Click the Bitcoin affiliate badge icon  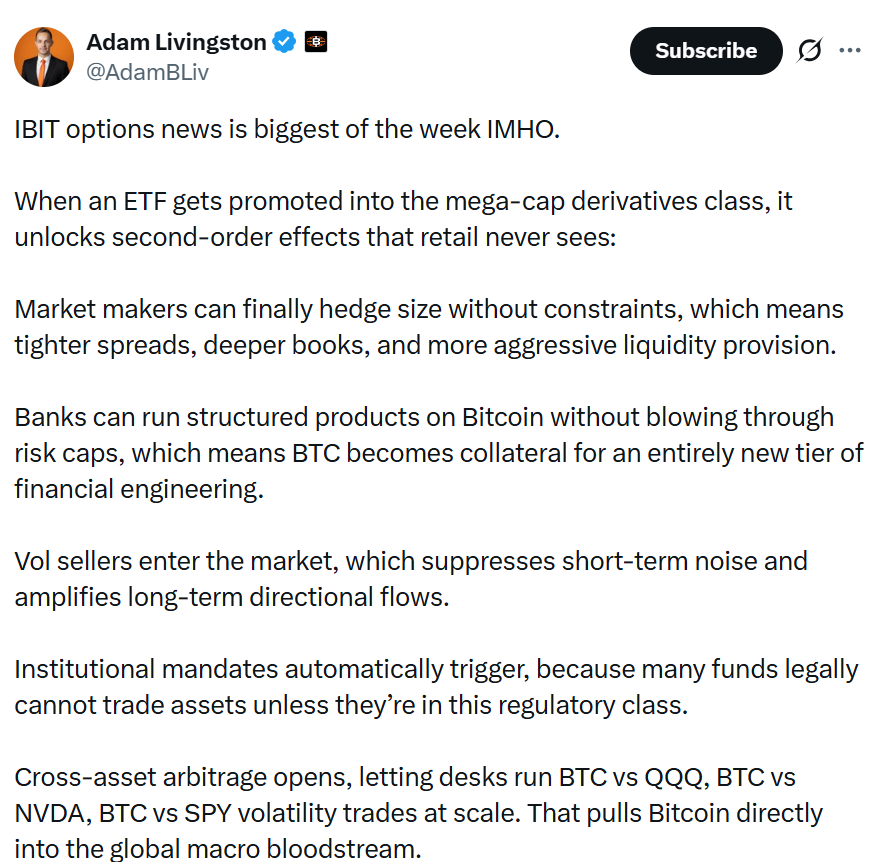point(318,42)
